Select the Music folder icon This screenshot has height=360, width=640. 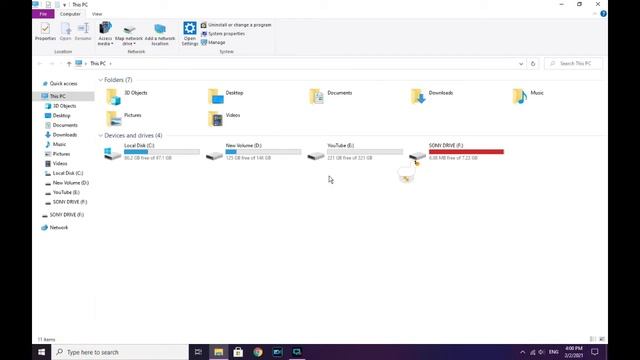[x=528, y=96]
